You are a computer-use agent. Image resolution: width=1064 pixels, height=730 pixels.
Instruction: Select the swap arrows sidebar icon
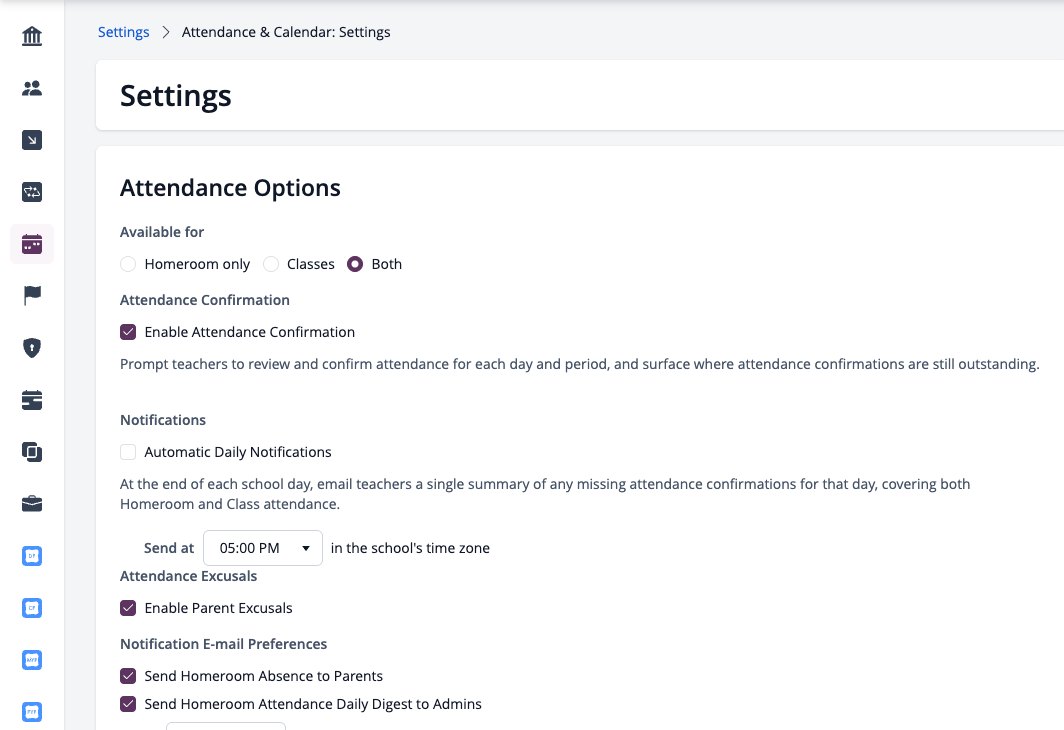tap(32, 192)
